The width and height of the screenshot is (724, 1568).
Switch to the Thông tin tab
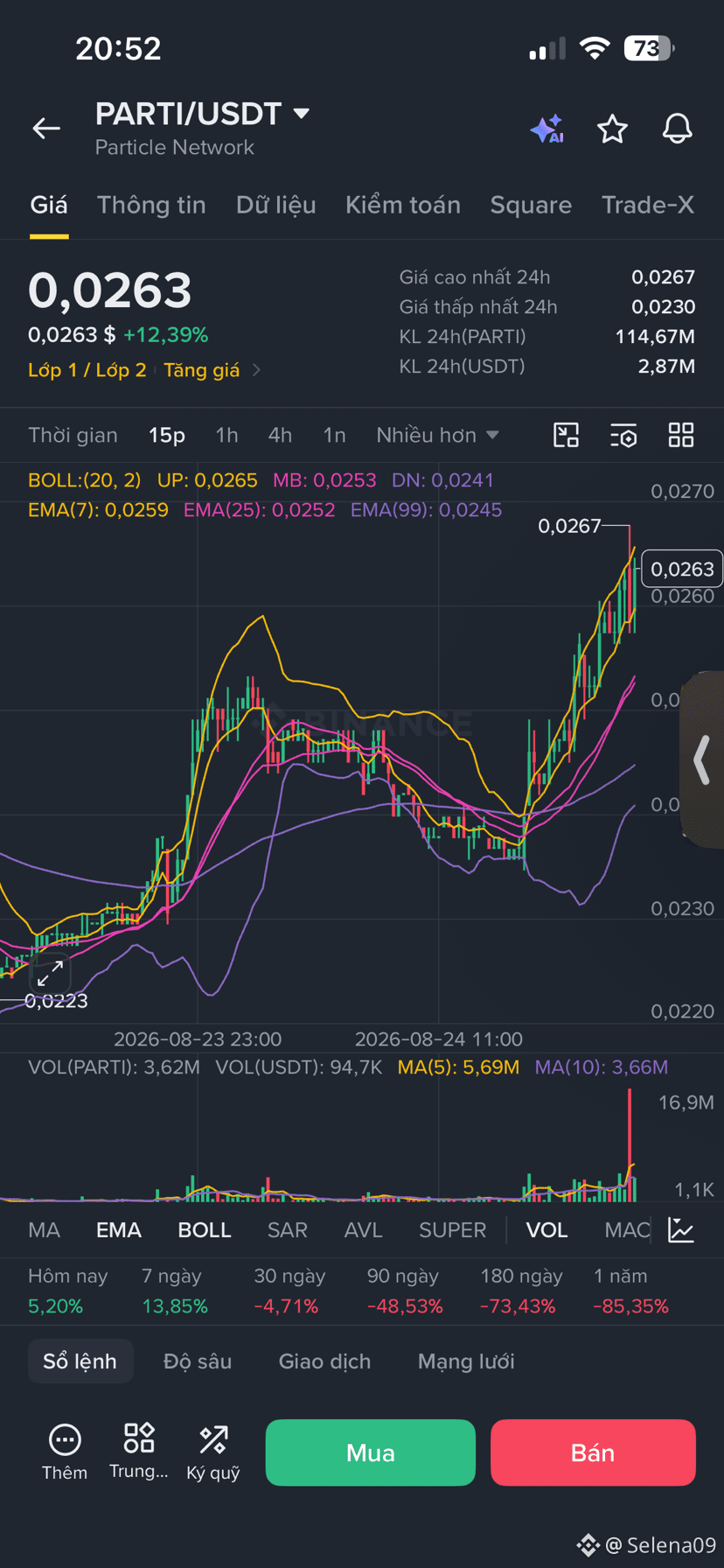[151, 205]
